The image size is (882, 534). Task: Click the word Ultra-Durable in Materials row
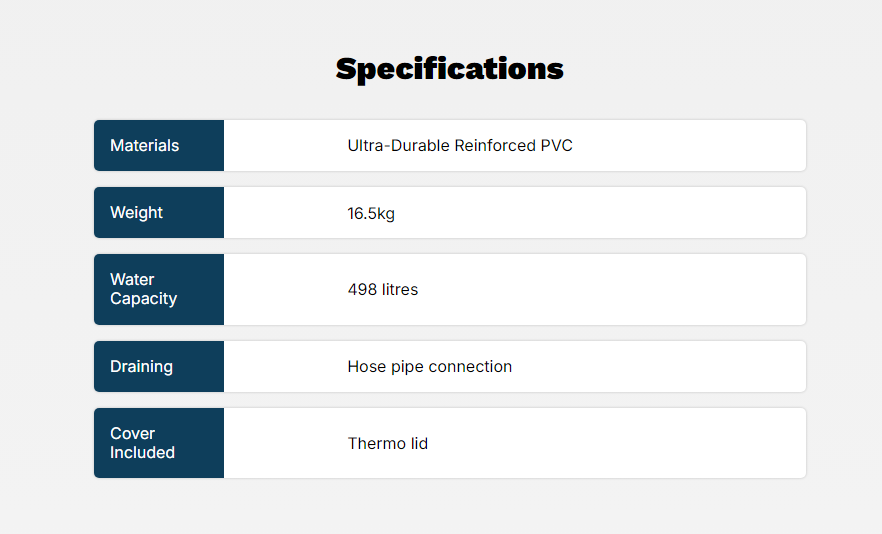pyautogui.click(x=398, y=146)
